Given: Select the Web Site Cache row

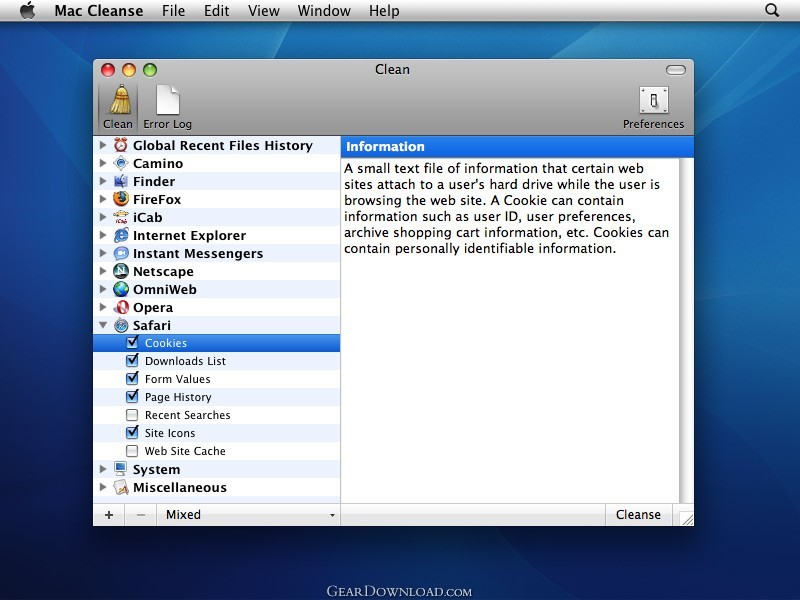Looking at the screenshot, I should click(x=217, y=451).
